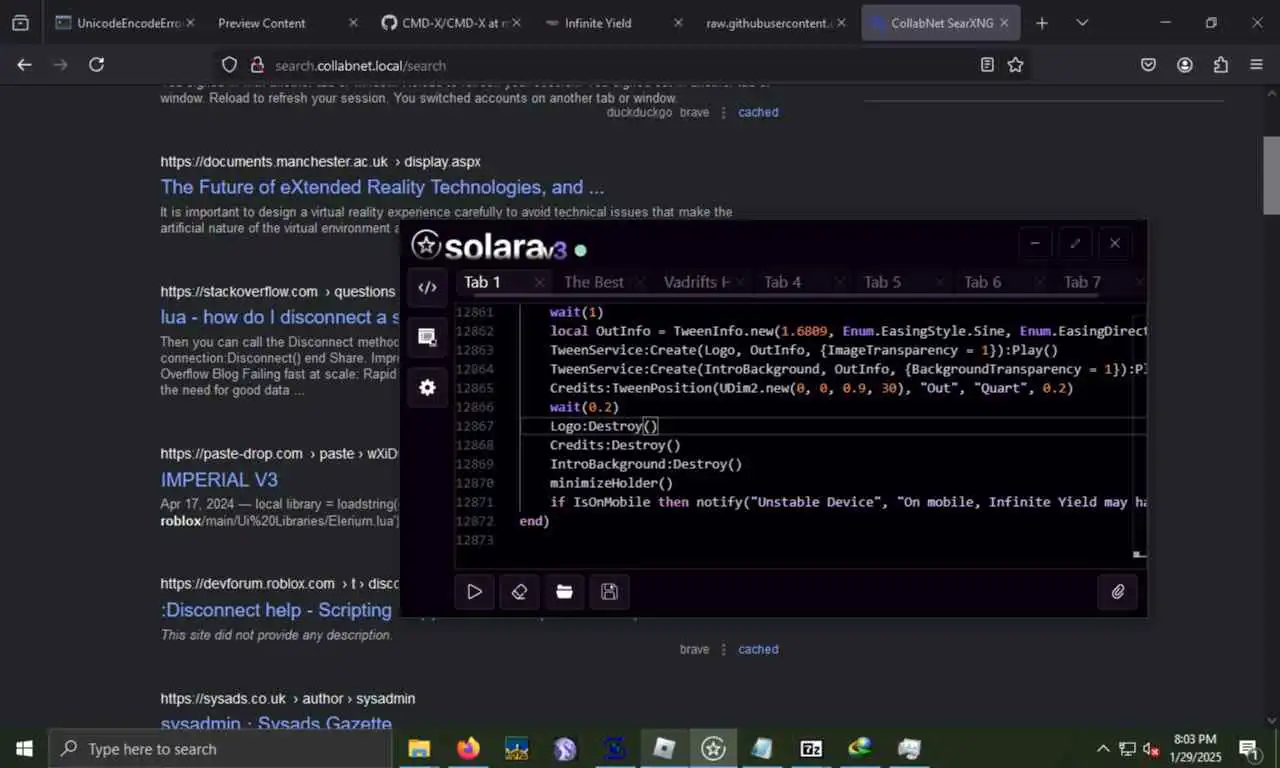Open the :Disconnect help - Scripting result
Viewport: 1280px width, 768px height.
tap(276, 610)
